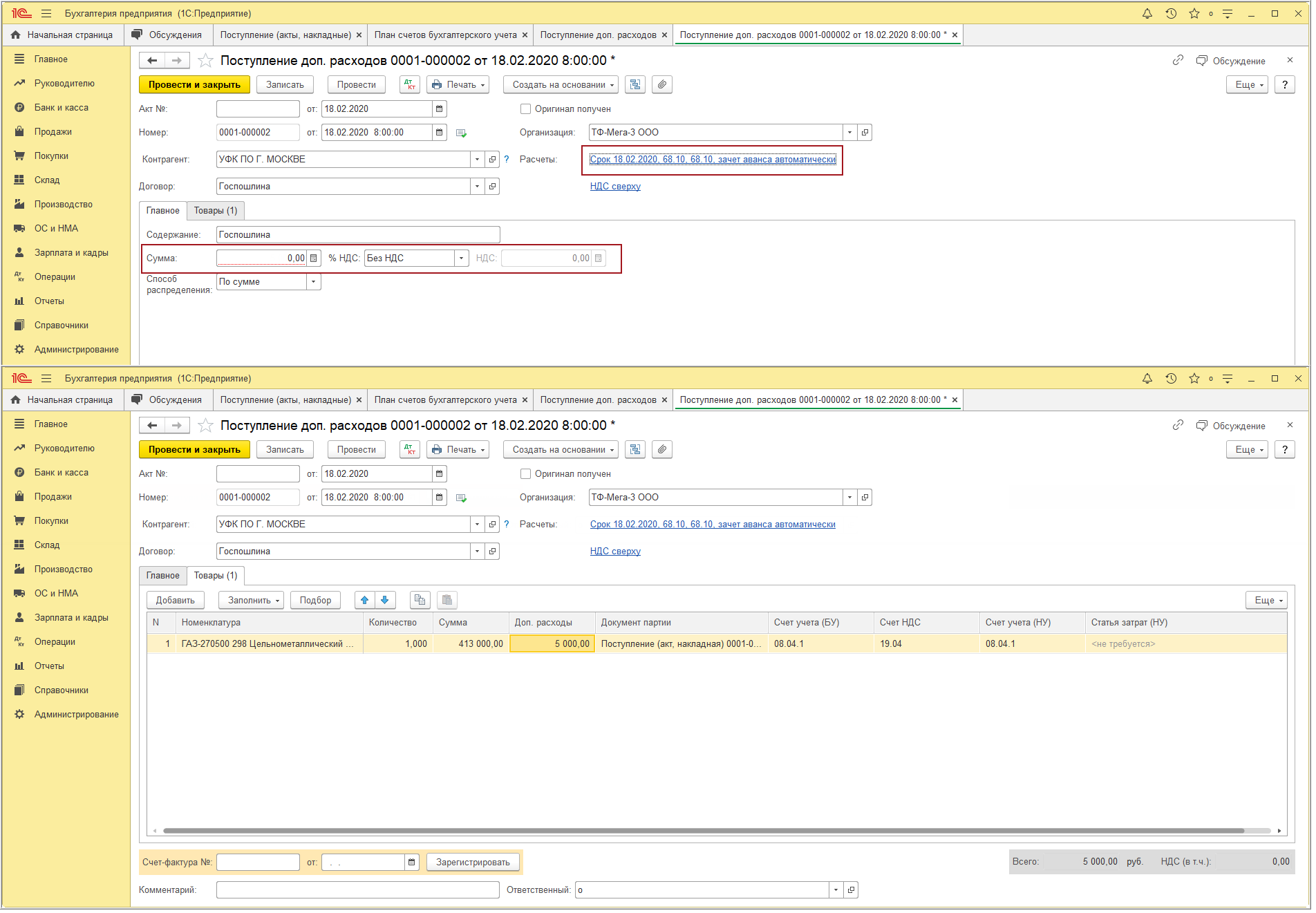Image resolution: width=1316 pixels, height=913 pixels.
Task: Expand Создать на основании in the upper window
Action: (561, 85)
